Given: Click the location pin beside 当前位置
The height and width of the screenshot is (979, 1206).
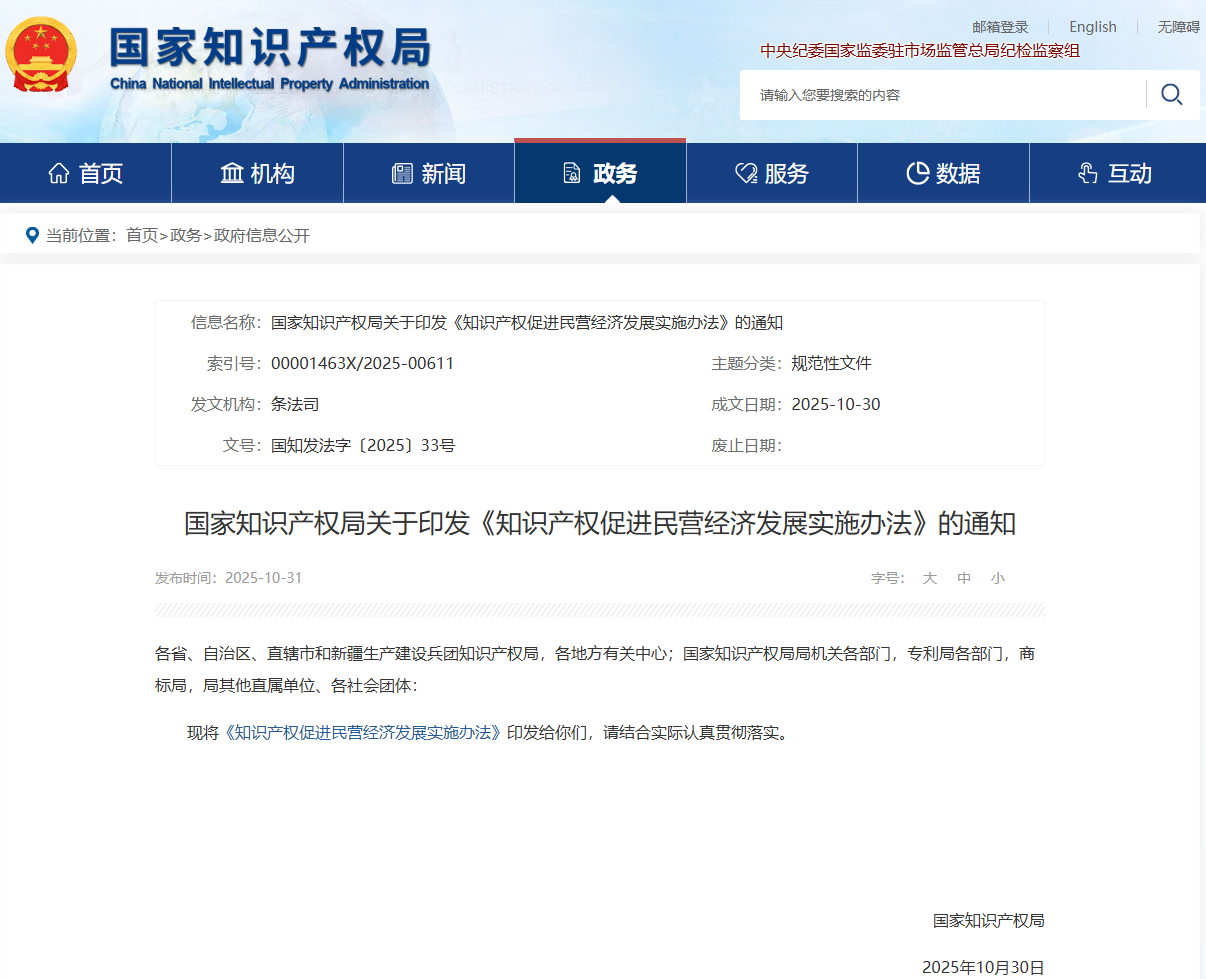Looking at the screenshot, I should 33,235.
